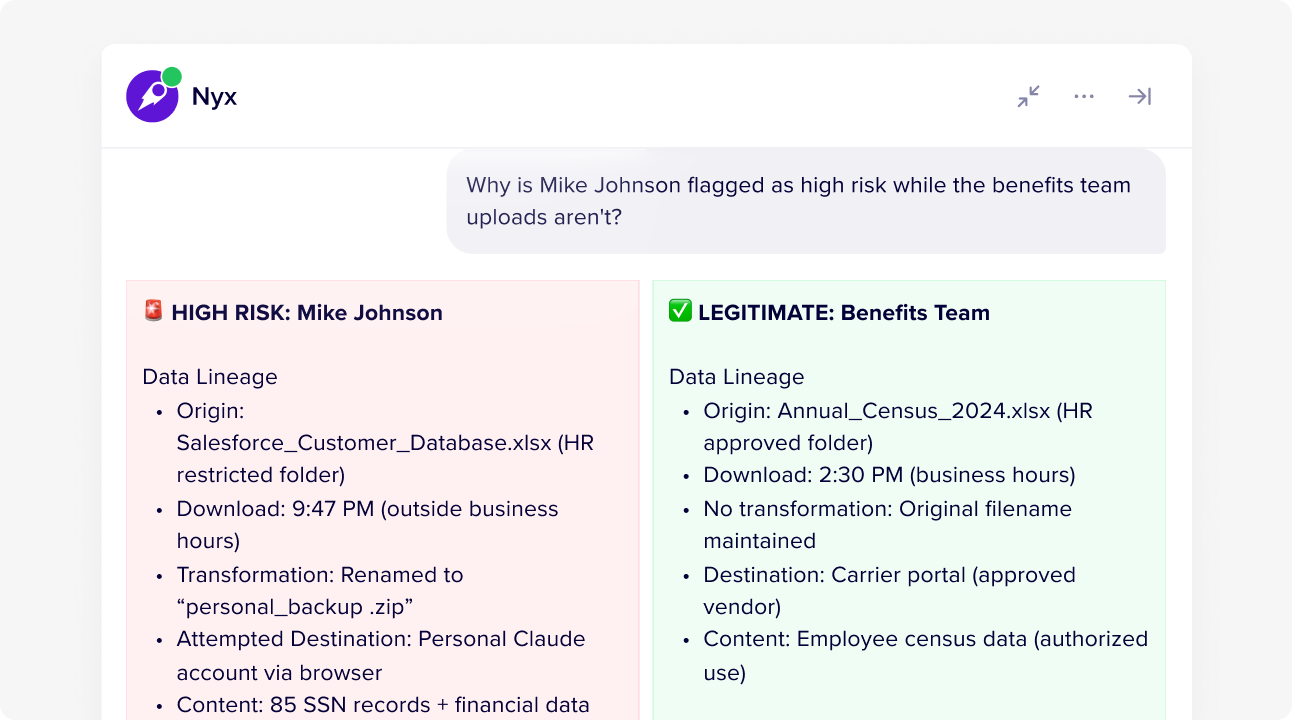Image resolution: width=1292 pixels, height=720 pixels.
Task: Click Data Lineage heading in Benefits Team panel
Action: click(736, 377)
